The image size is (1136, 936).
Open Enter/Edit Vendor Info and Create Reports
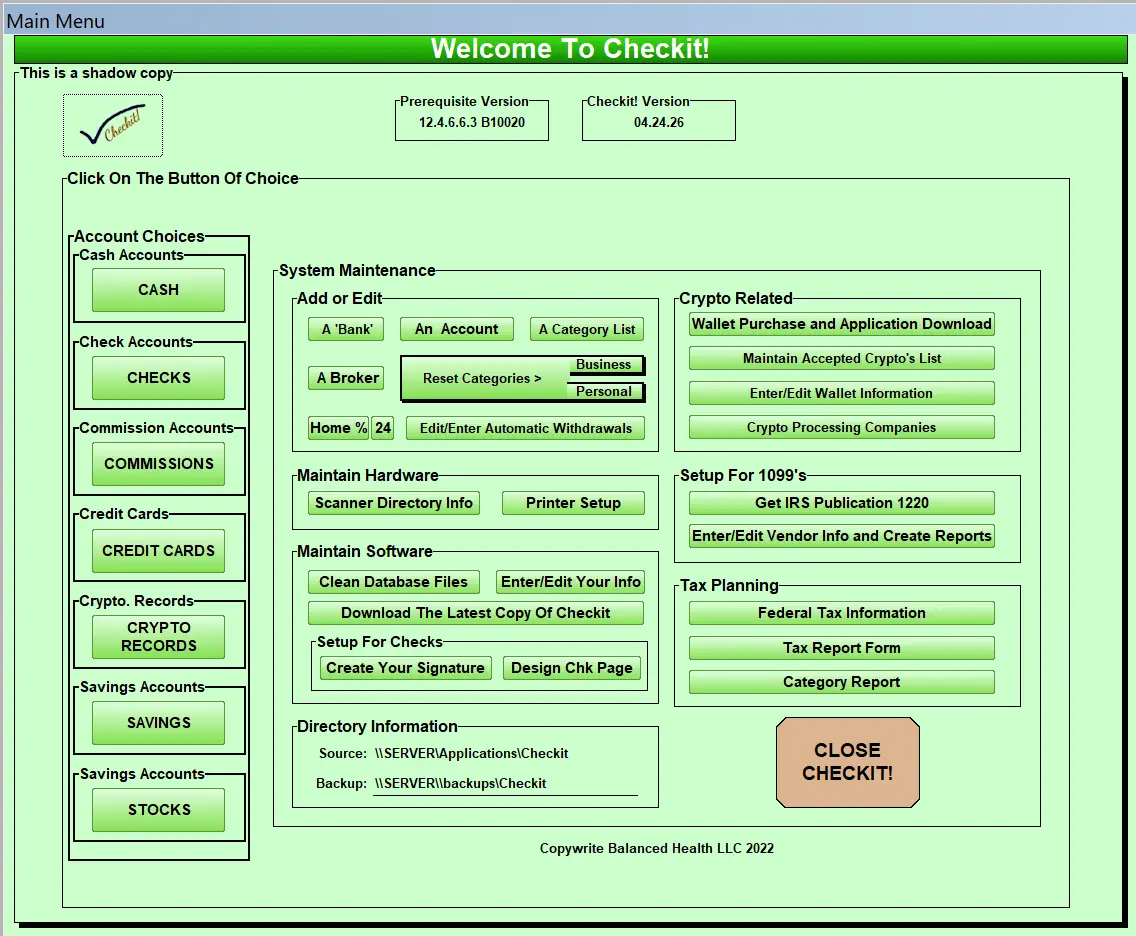pos(841,536)
